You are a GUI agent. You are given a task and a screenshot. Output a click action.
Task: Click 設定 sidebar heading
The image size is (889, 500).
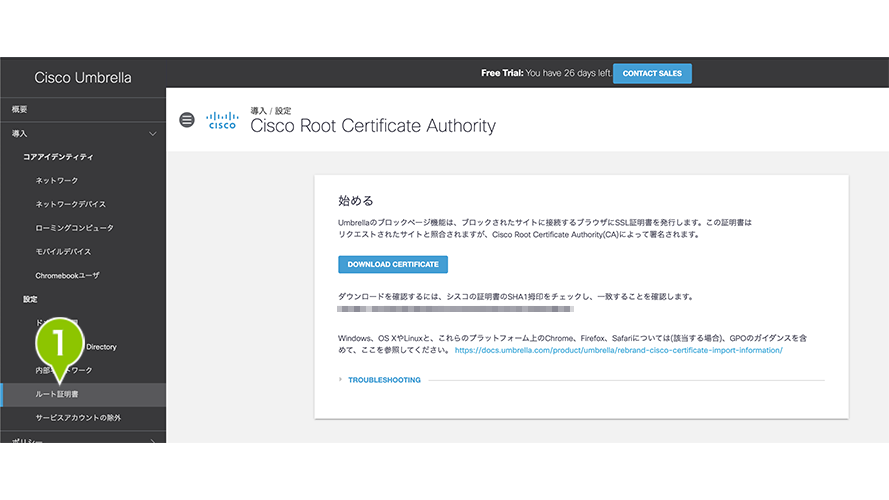(x=30, y=299)
